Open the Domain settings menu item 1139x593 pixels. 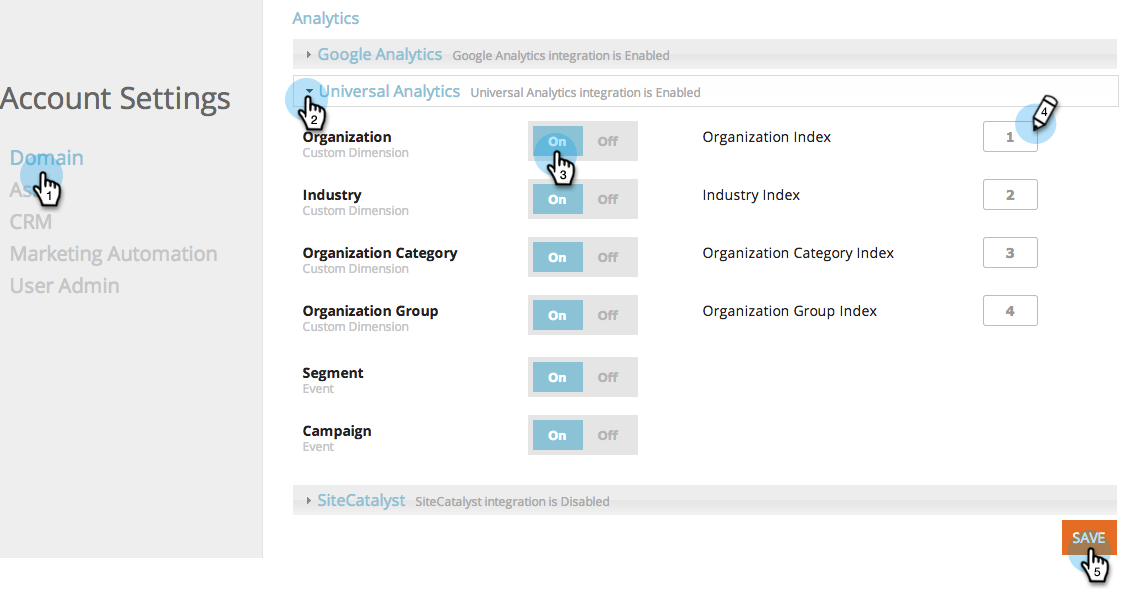pos(46,158)
